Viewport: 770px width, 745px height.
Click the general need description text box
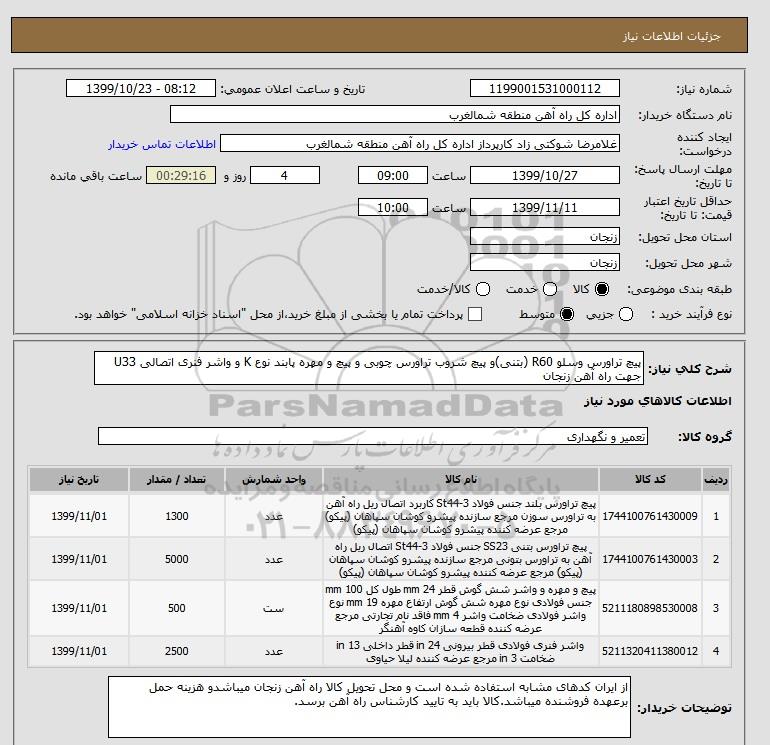369,368
